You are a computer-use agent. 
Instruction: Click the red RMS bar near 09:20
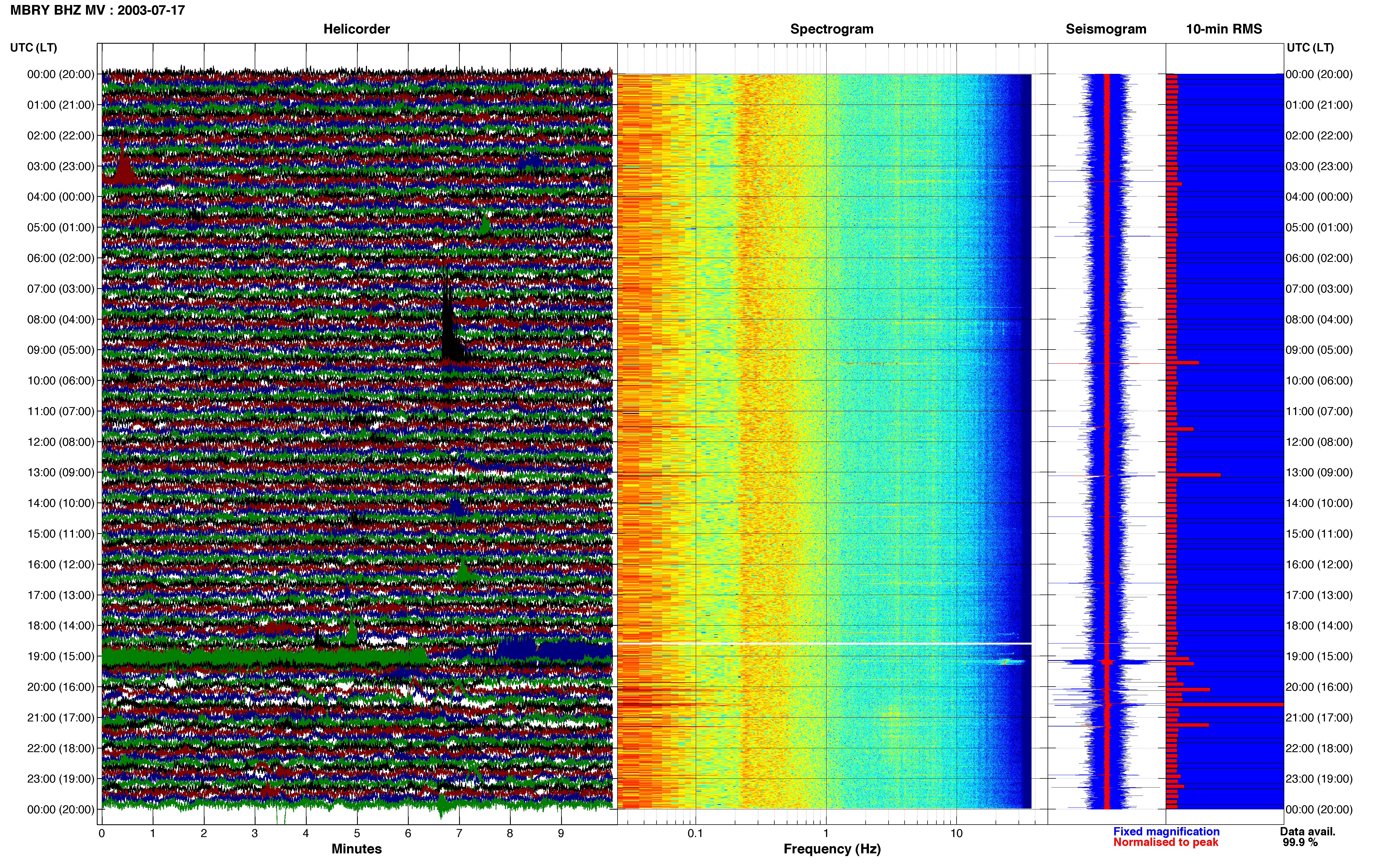click(x=1182, y=363)
